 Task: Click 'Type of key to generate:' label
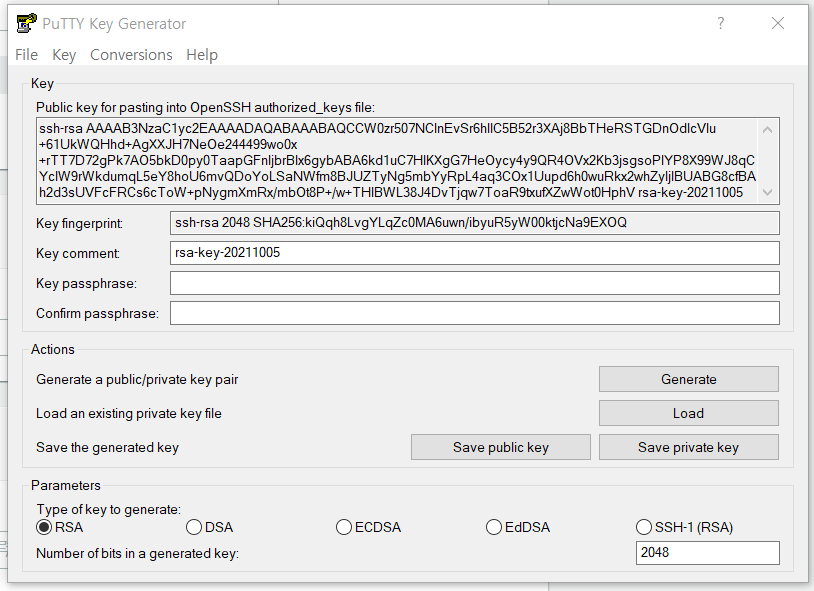[108, 509]
